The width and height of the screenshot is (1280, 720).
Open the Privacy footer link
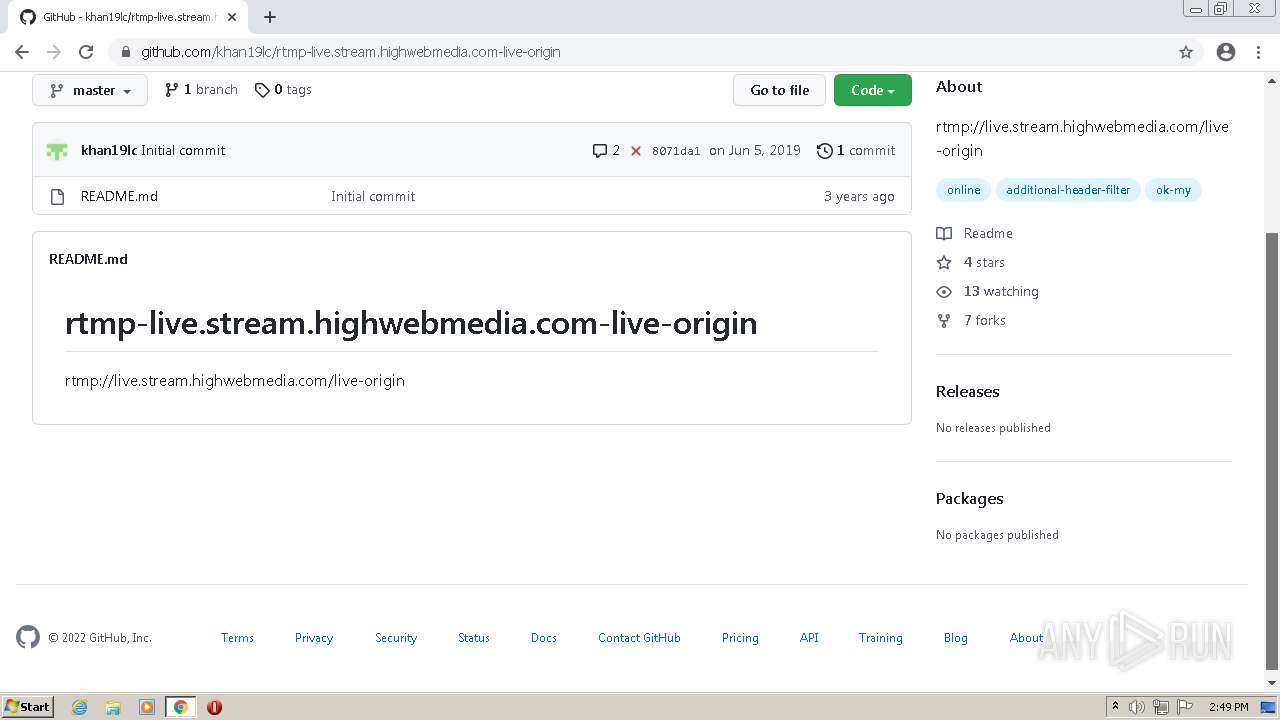pyautogui.click(x=314, y=638)
